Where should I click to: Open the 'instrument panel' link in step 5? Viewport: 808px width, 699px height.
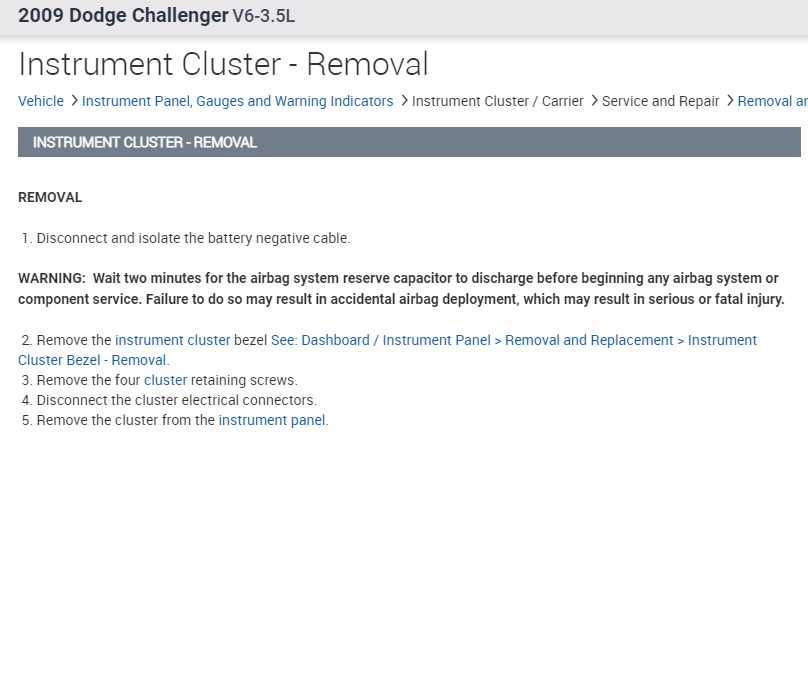[272, 420]
